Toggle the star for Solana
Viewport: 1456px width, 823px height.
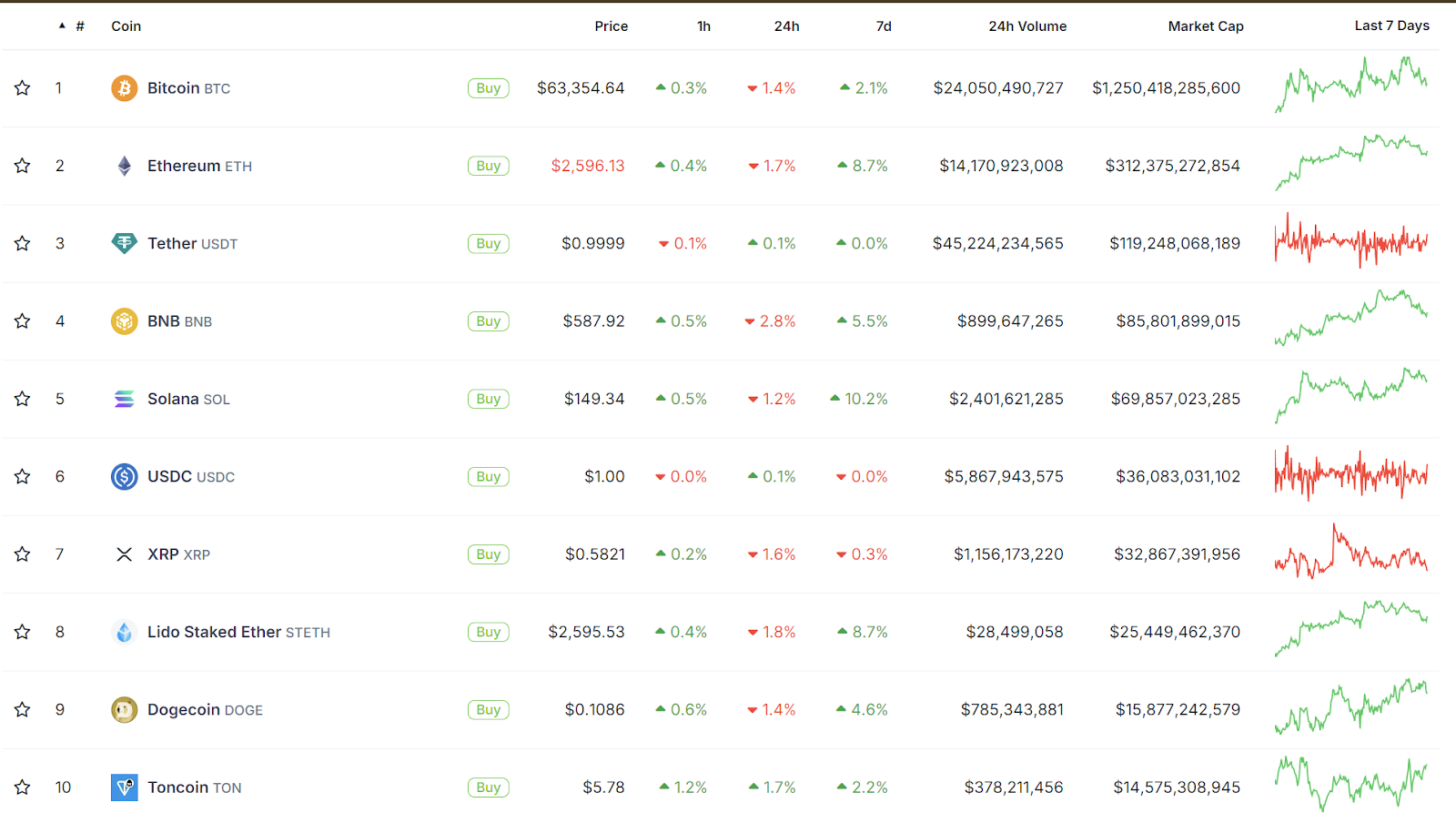pyautogui.click(x=23, y=399)
